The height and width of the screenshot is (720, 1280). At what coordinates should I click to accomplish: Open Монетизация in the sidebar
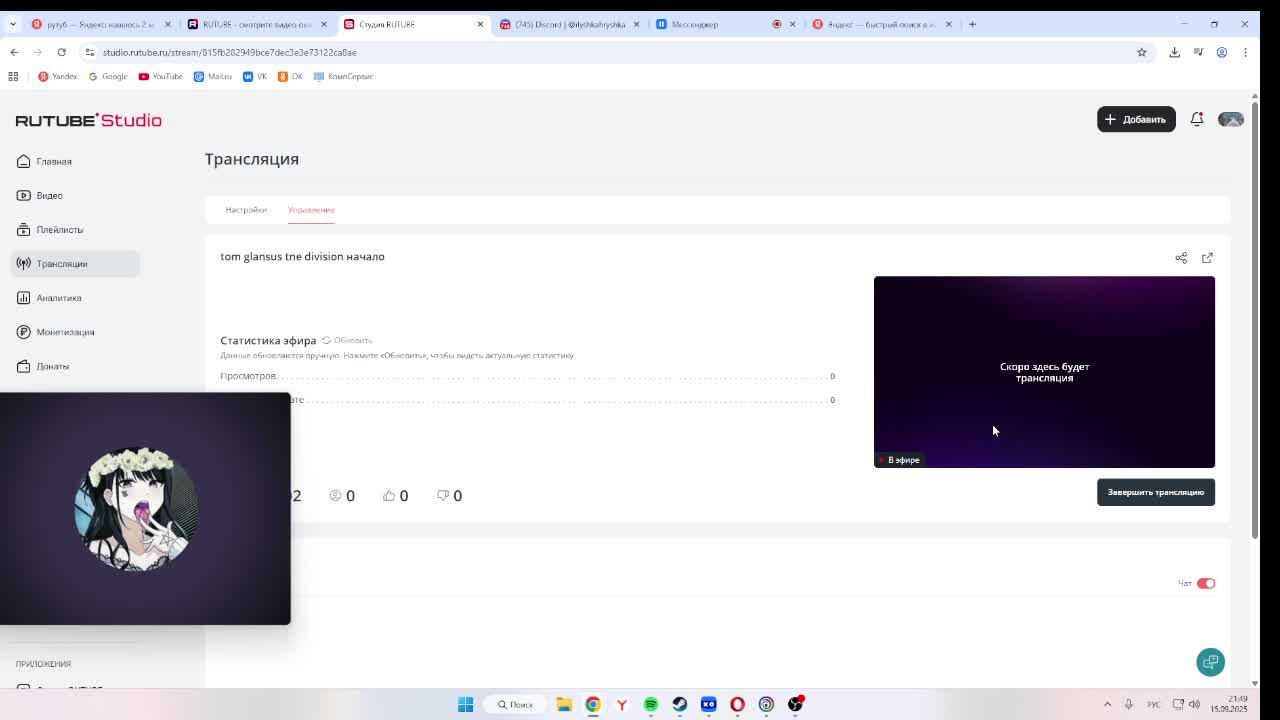click(x=75, y=331)
